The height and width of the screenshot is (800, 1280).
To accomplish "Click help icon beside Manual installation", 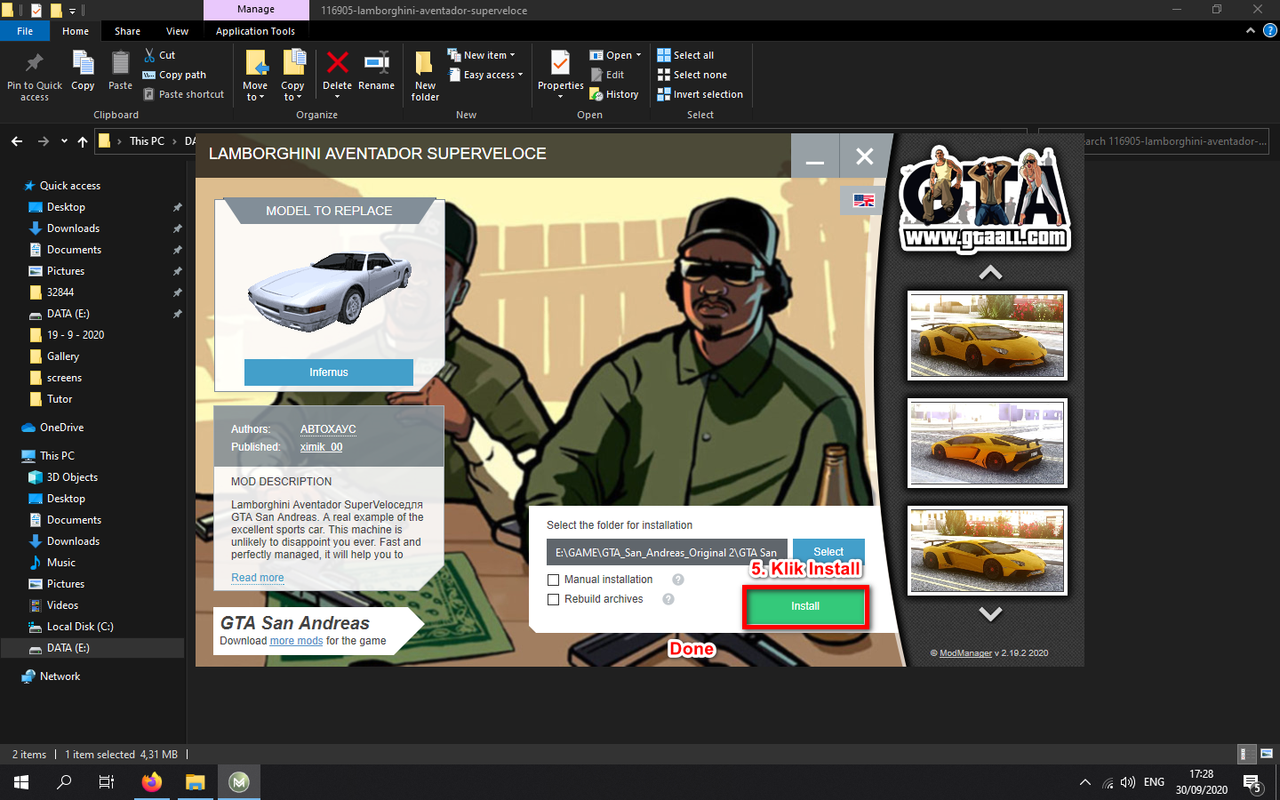I will (678, 580).
